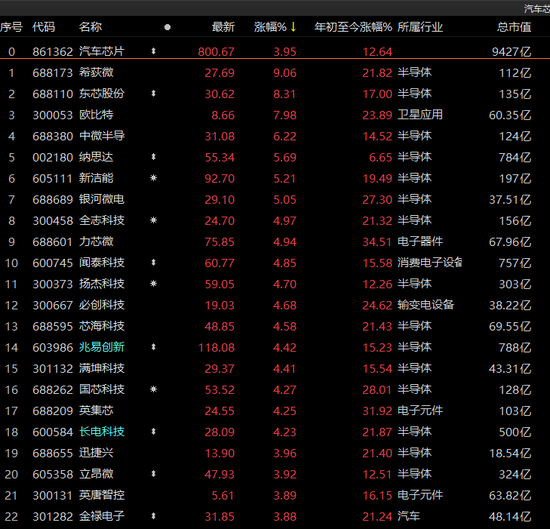
Task: Click the 名称 column header
Action: coord(90,27)
